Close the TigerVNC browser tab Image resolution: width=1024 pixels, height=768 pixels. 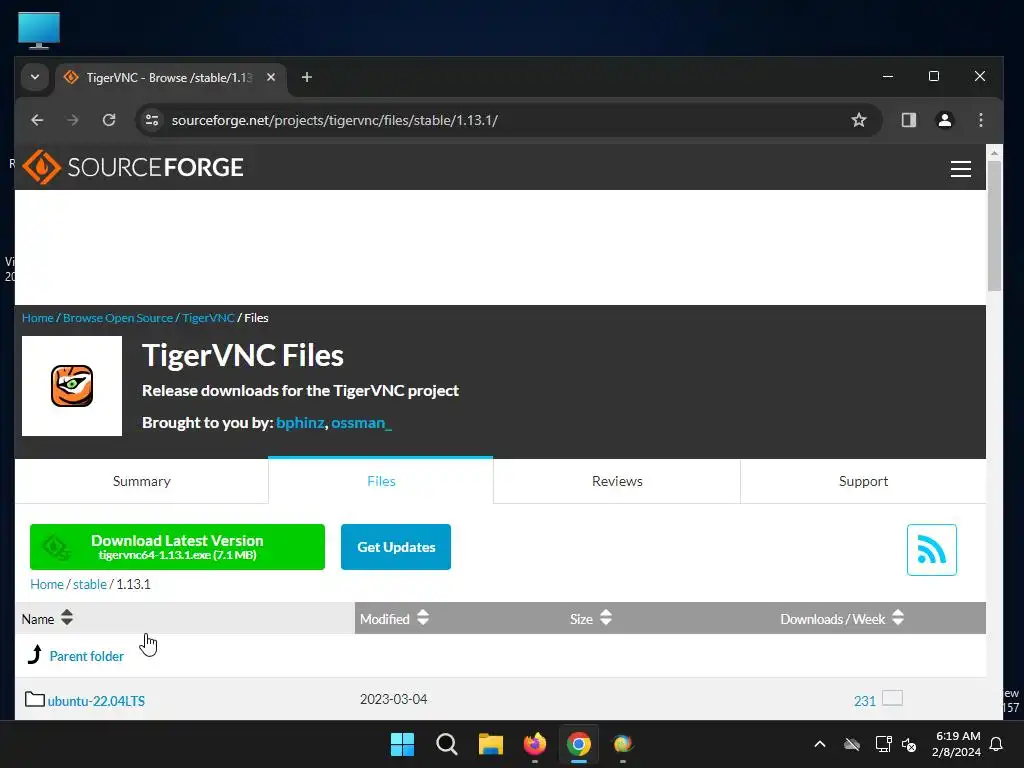pyautogui.click(x=271, y=77)
